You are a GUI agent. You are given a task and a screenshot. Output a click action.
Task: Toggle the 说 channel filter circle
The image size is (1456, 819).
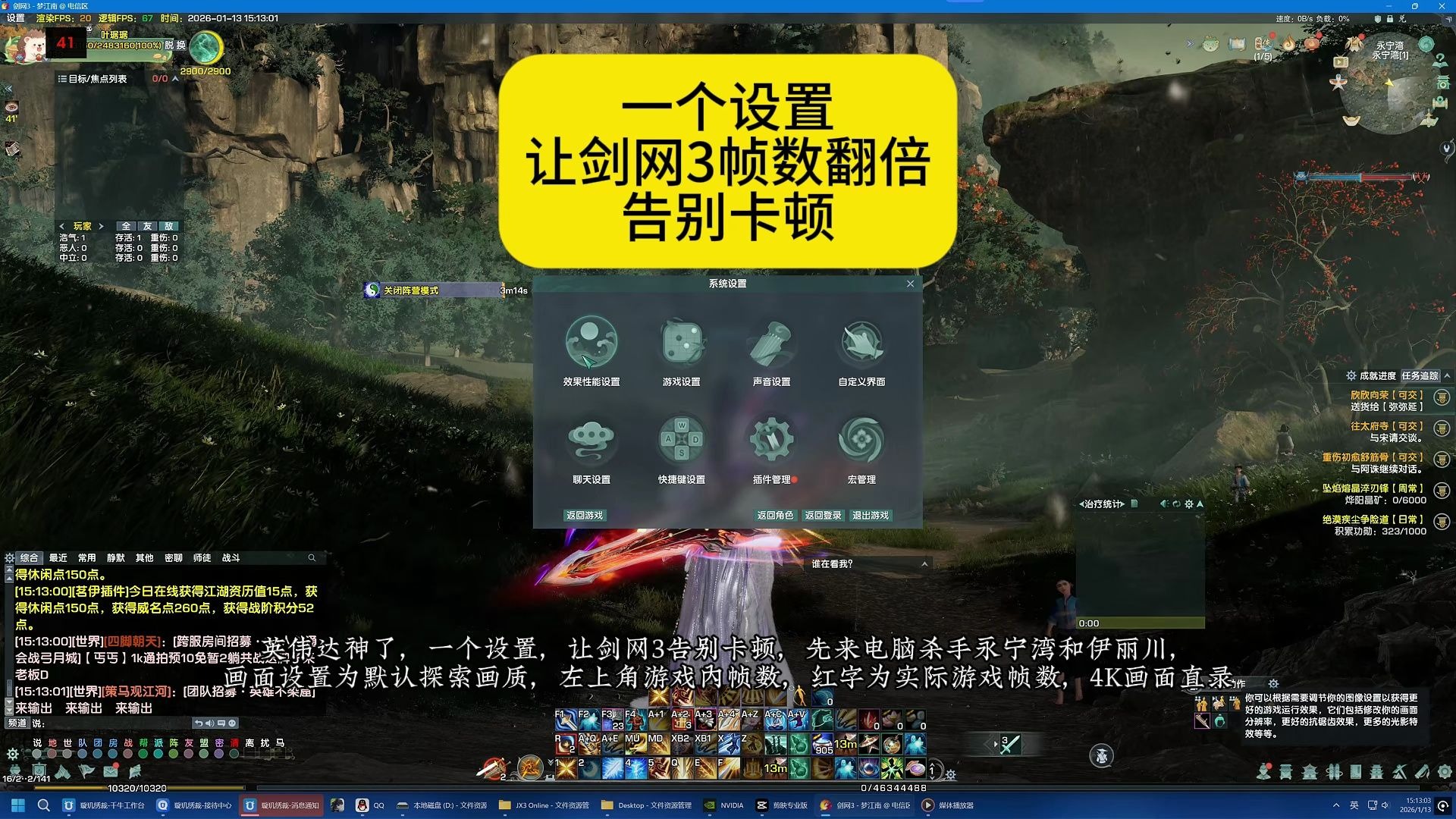(37, 754)
